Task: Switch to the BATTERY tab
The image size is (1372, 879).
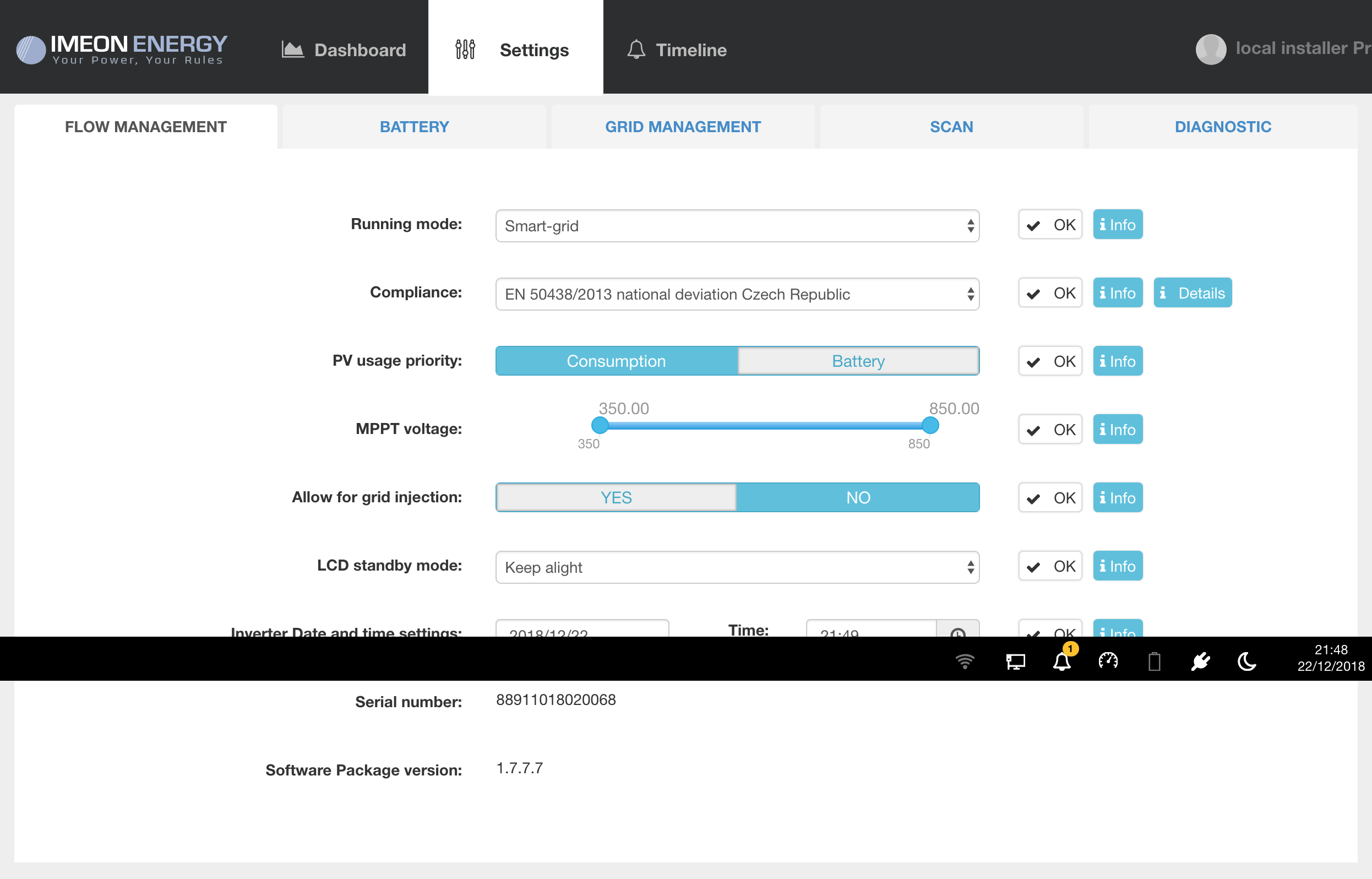Action: click(x=414, y=127)
